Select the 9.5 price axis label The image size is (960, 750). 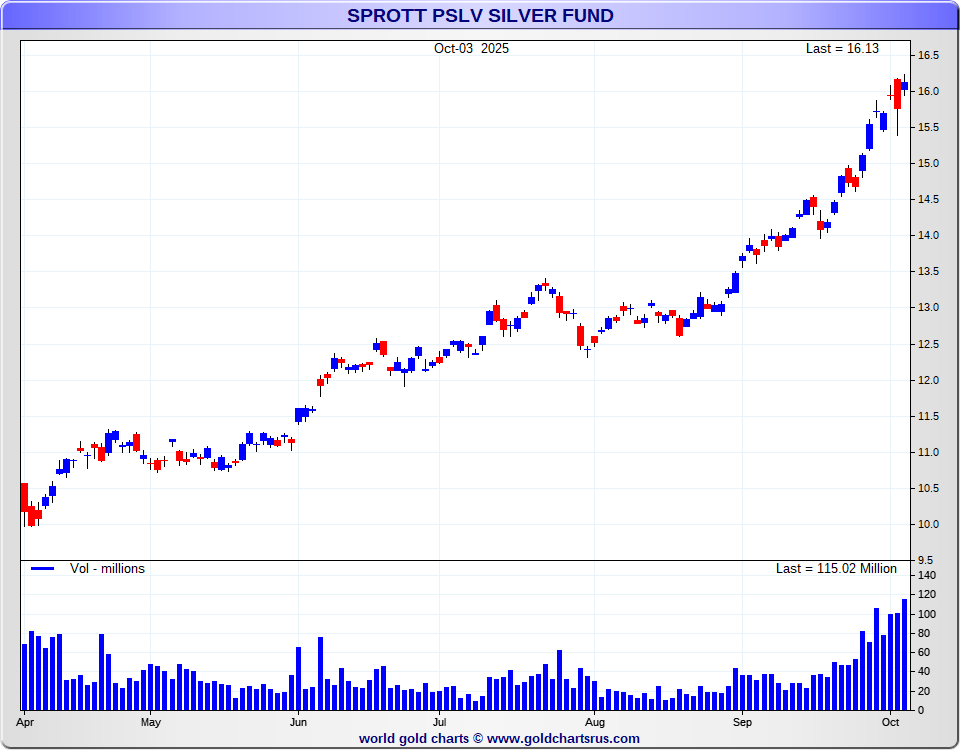tap(926, 560)
